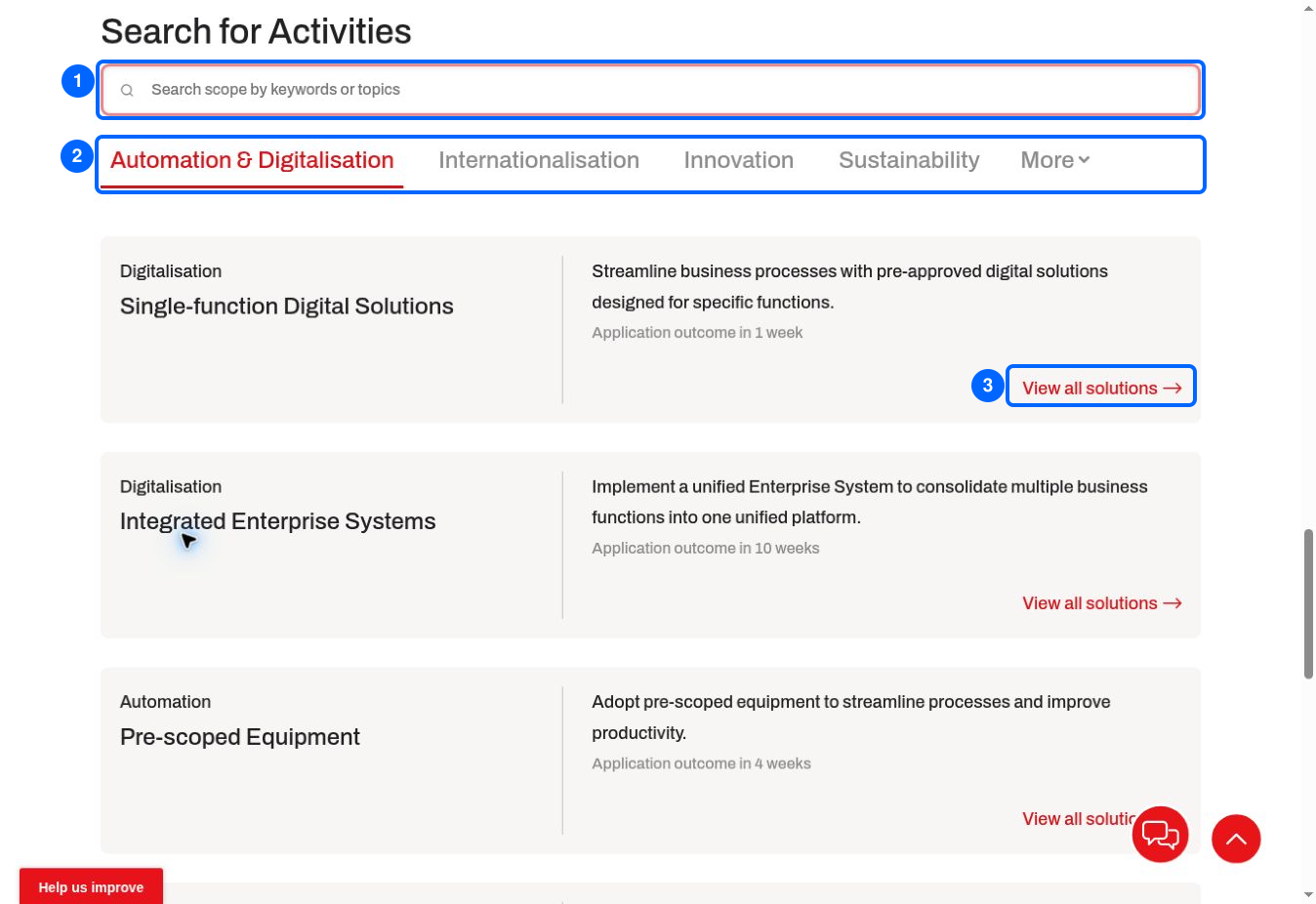The height and width of the screenshot is (904, 1316).
Task: Click the search magnifier icon
Action: pyautogui.click(x=127, y=90)
